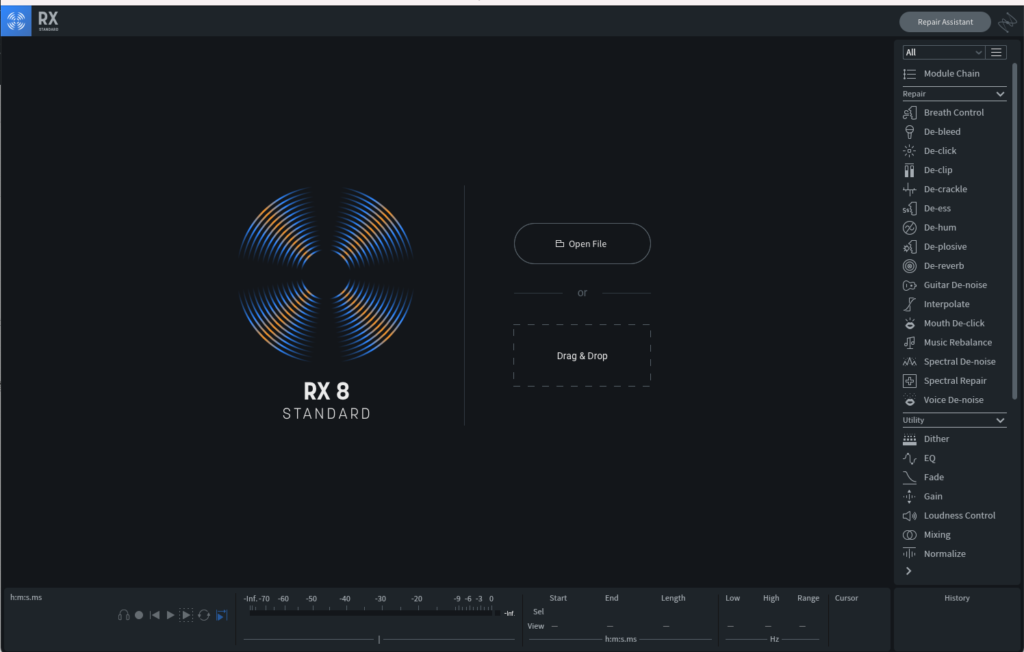Click the Repair Assistant button
Screen dimensions: 1024x652
pyautogui.click(x=945, y=22)
